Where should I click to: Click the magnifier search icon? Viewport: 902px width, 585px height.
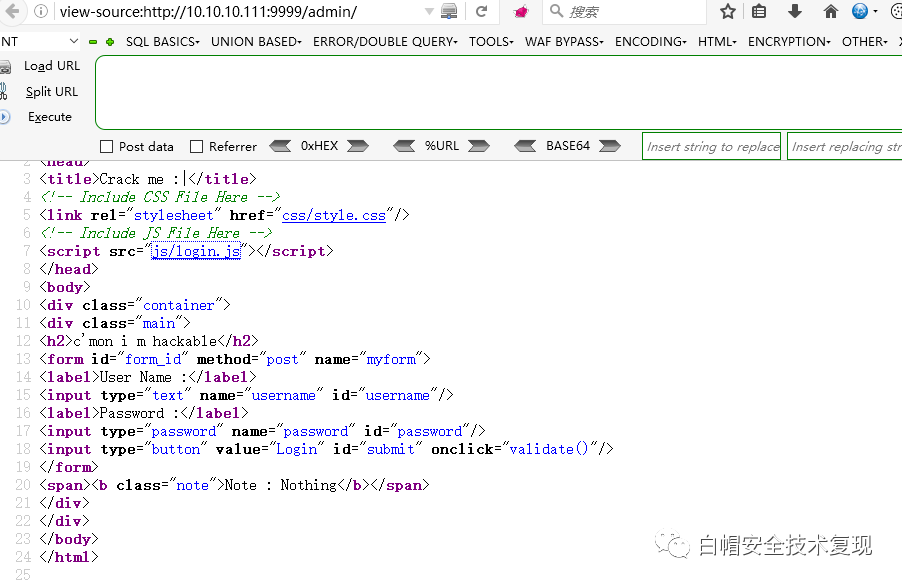click(556, 11)
